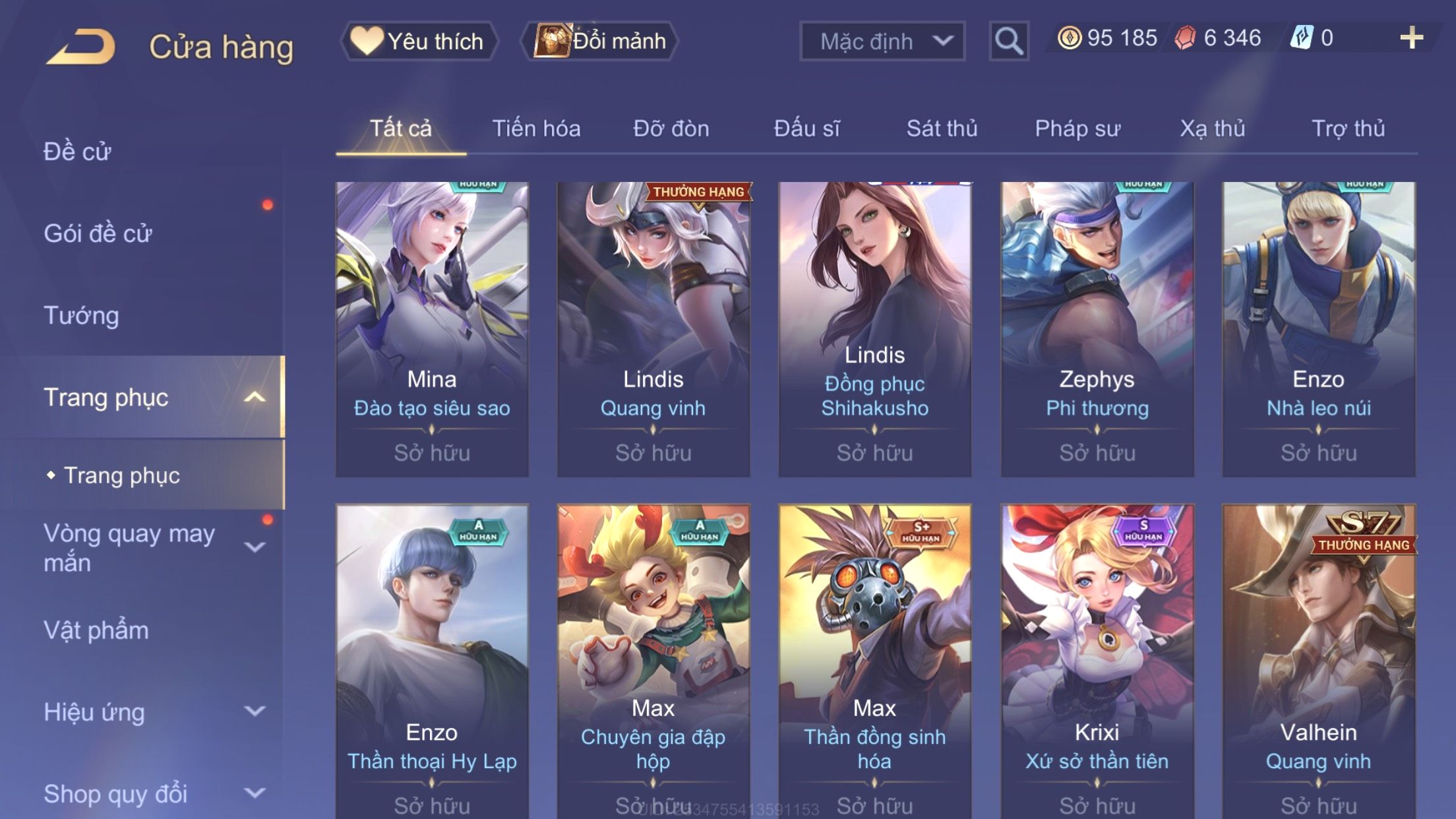Click the blue voucher ticket icon
The height and width of the screenshot is (819, 1456).
point(1302,38)
